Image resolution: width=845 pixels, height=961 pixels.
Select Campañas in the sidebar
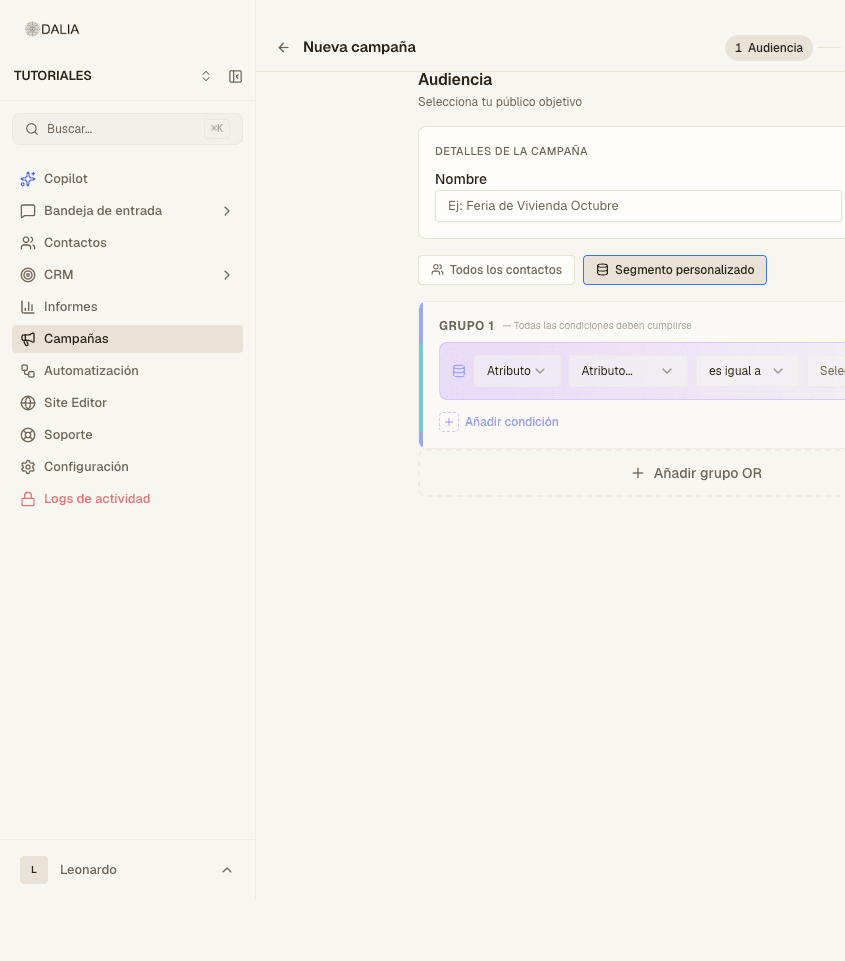click(x=127, y=339)
